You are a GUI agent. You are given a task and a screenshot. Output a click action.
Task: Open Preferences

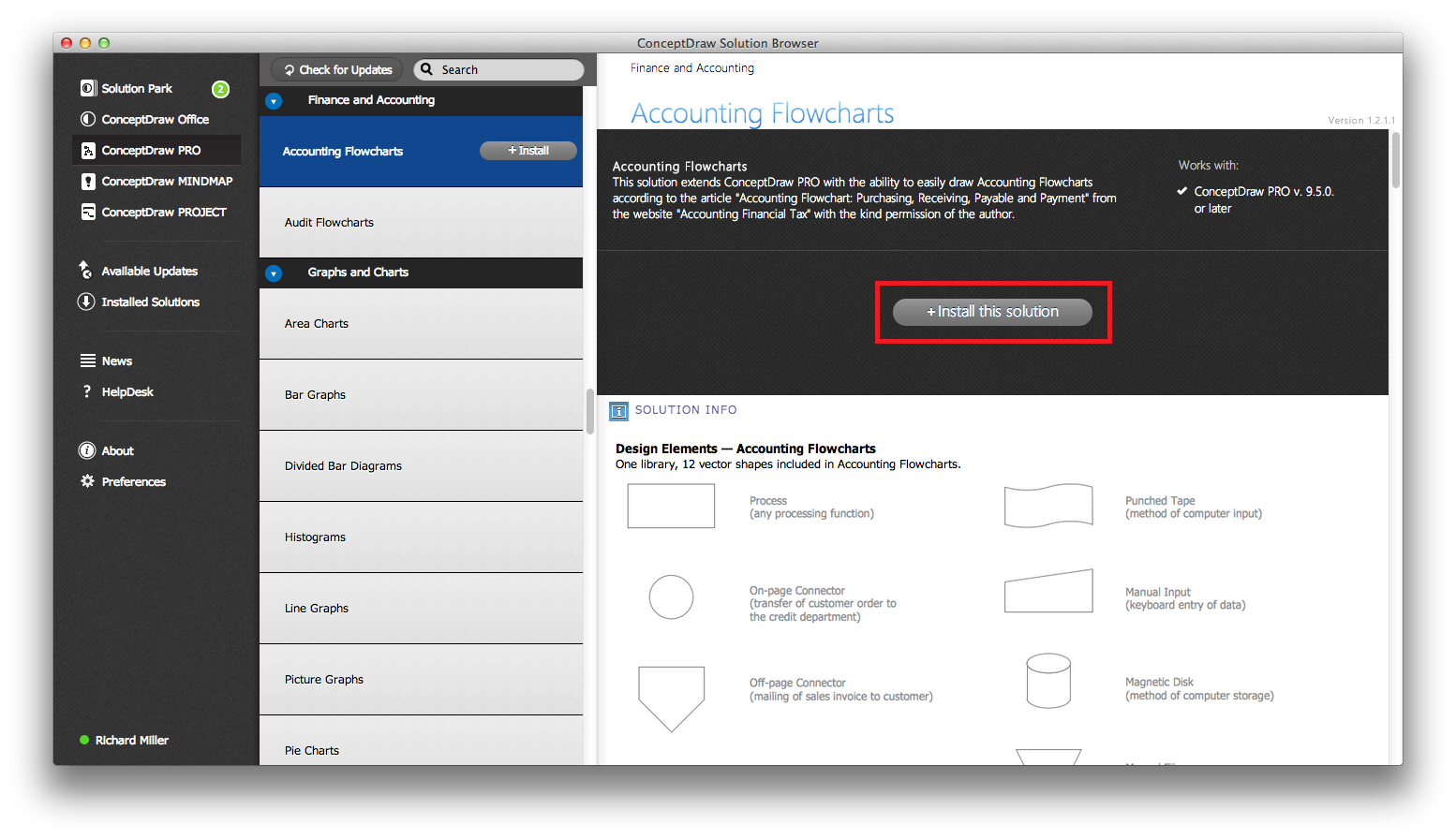click(134, 481)
